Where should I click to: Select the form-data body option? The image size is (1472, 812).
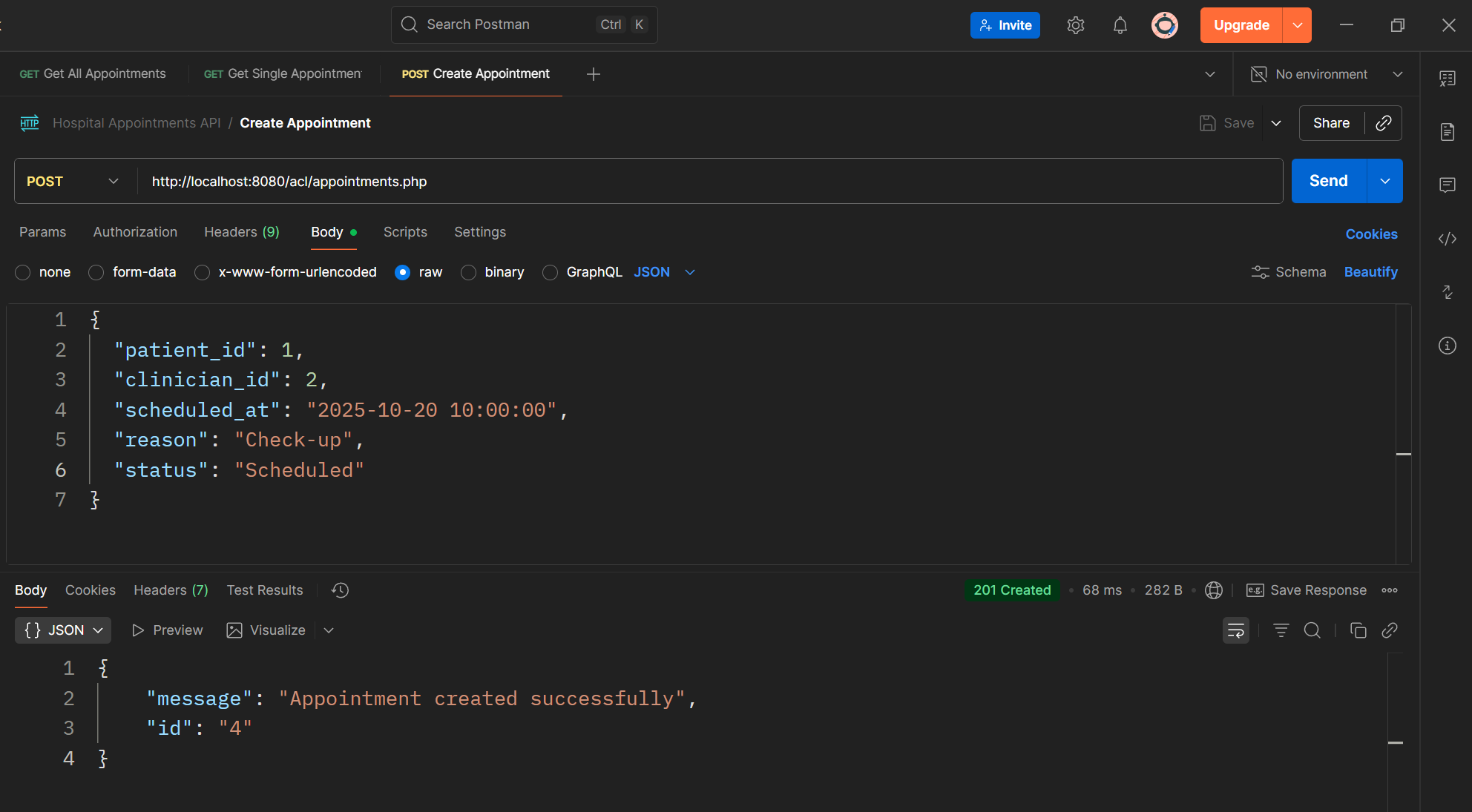click(x=96, y=273)
